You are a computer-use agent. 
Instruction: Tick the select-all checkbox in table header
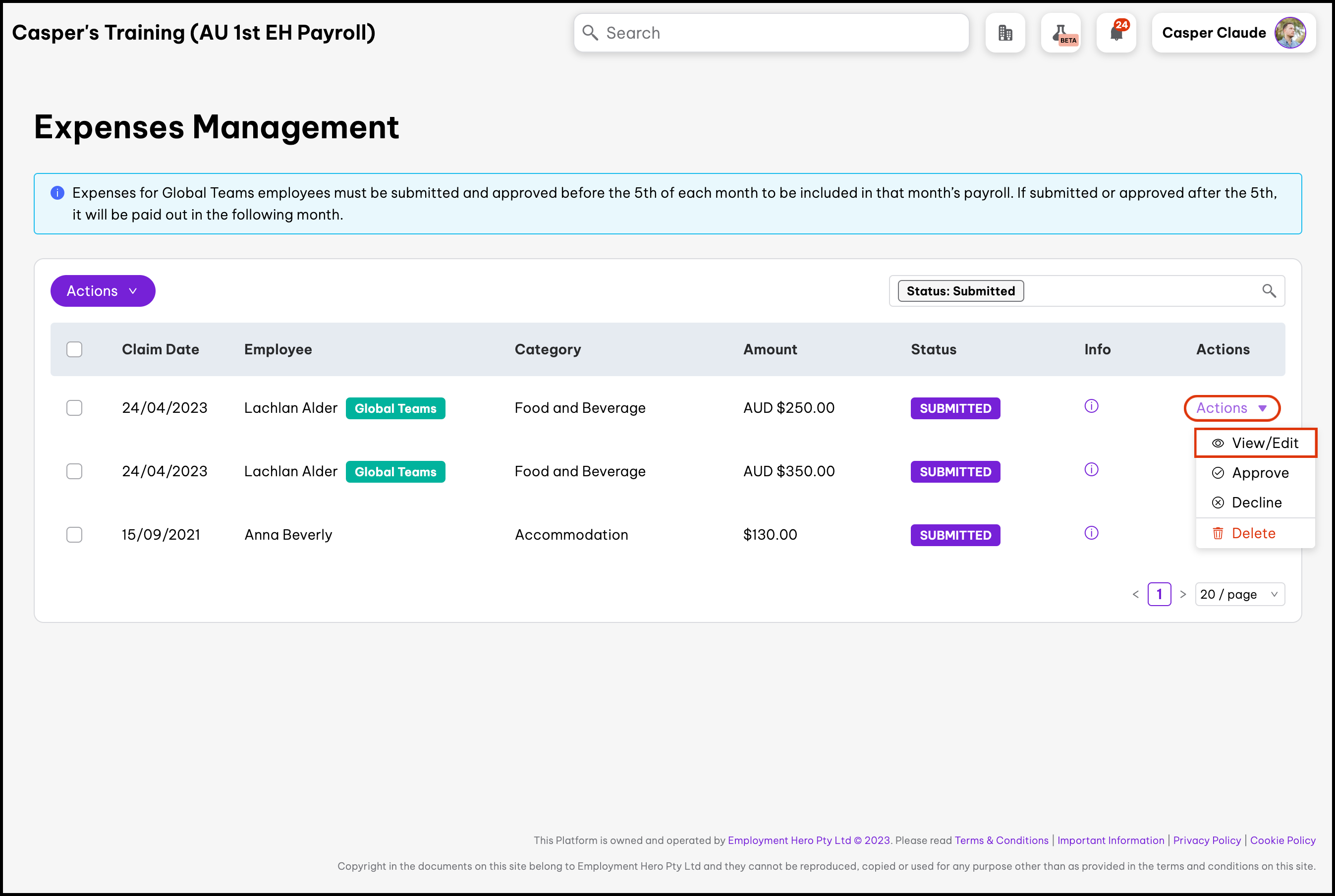[74, 349]
